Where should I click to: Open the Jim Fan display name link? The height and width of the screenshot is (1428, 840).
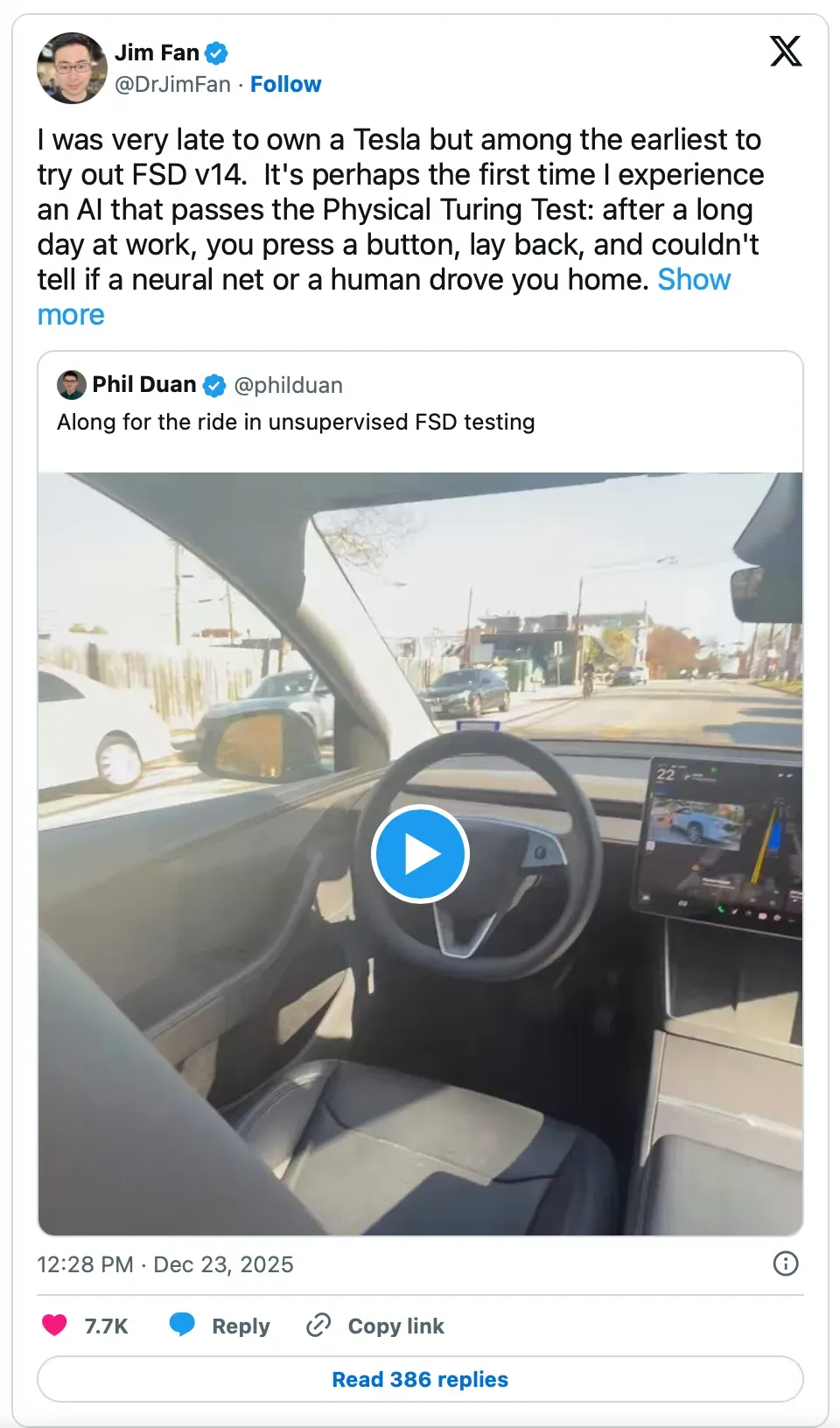click(157, 53)
